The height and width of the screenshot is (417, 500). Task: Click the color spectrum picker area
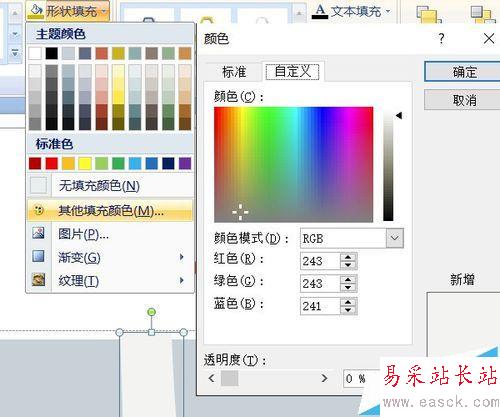pos(293,164)
